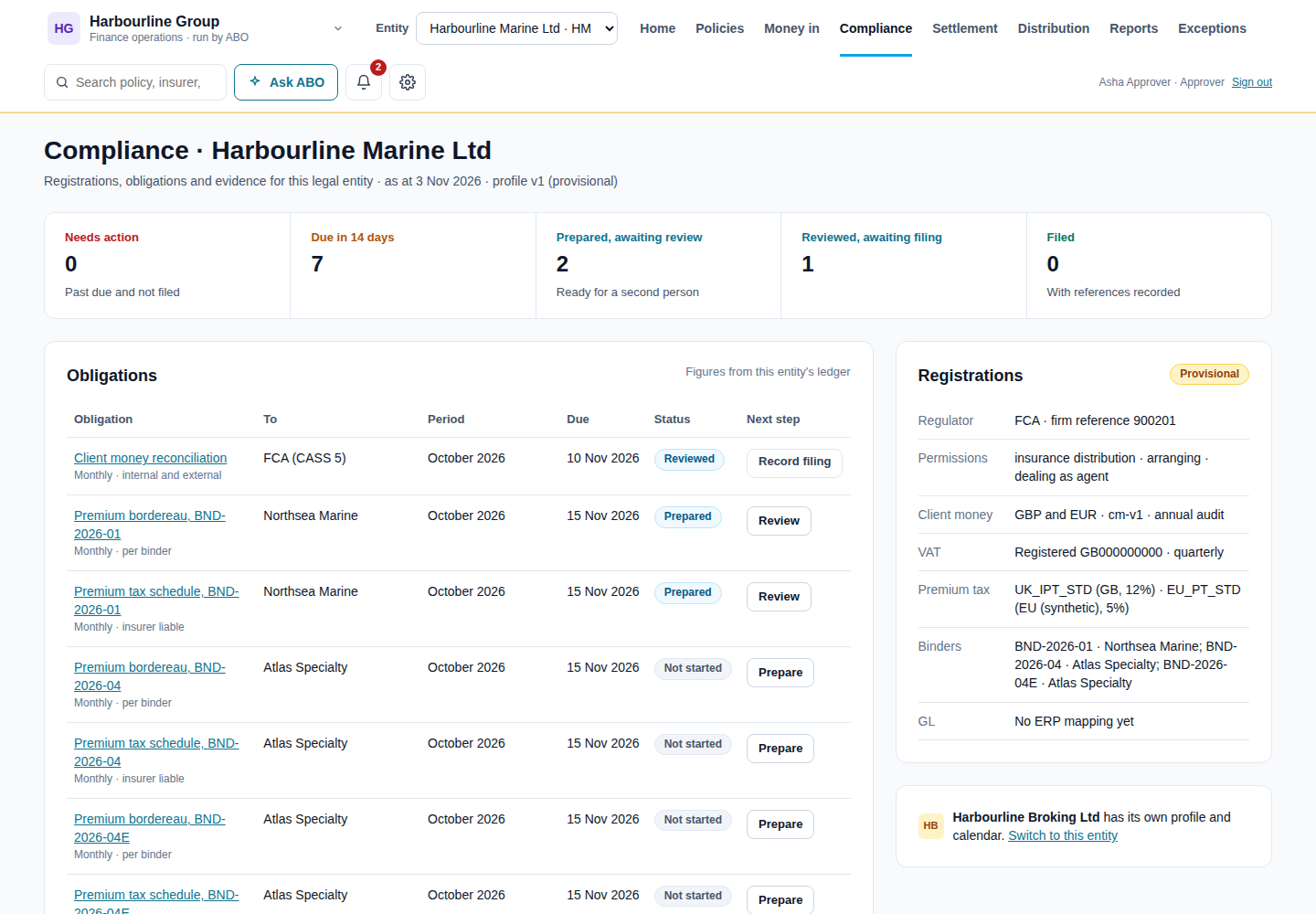Click 'FCA (CASS 5)' cell

click(x=304, y=458)
